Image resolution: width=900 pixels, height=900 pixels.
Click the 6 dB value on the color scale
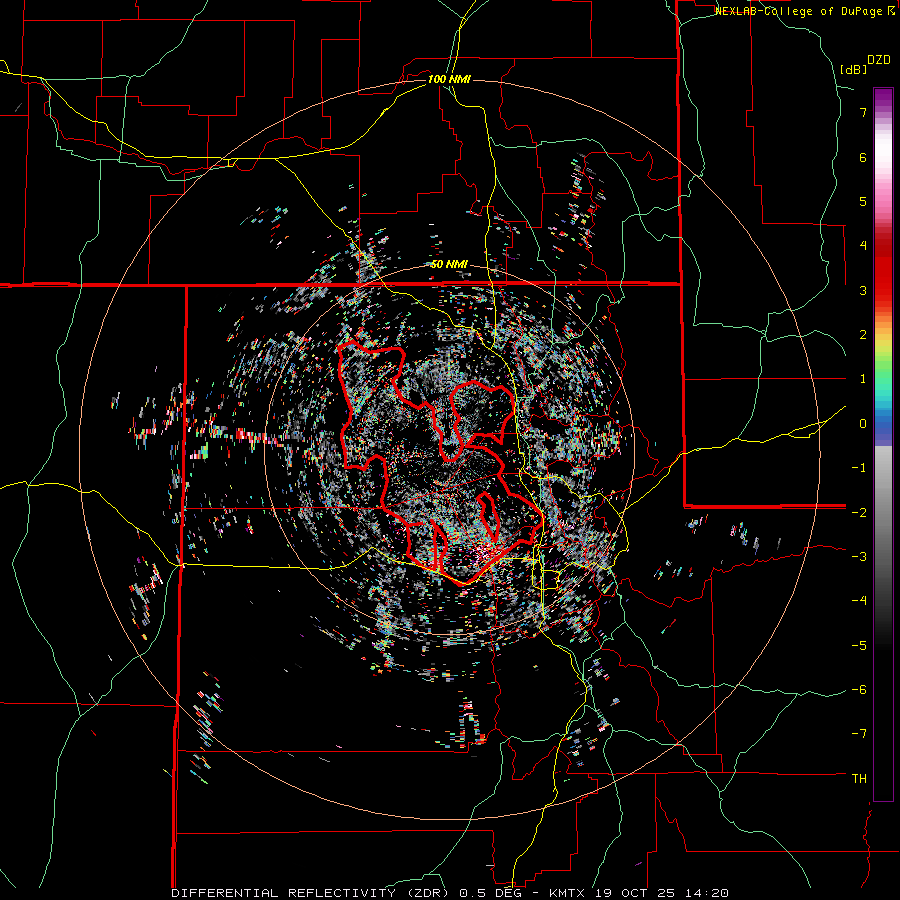pos(863,157)
